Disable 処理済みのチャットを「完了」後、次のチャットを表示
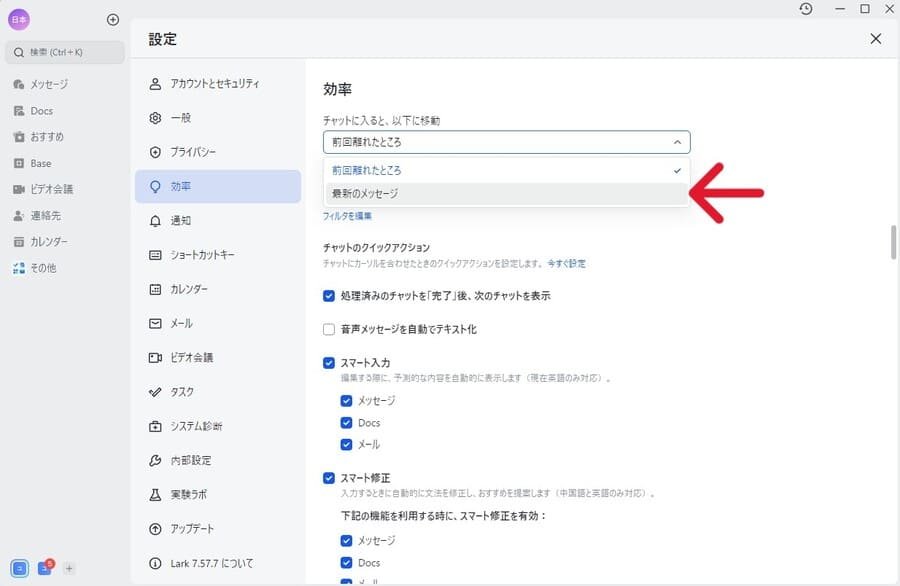Viewport: 900px width, 586px height. tap(328, 296)
